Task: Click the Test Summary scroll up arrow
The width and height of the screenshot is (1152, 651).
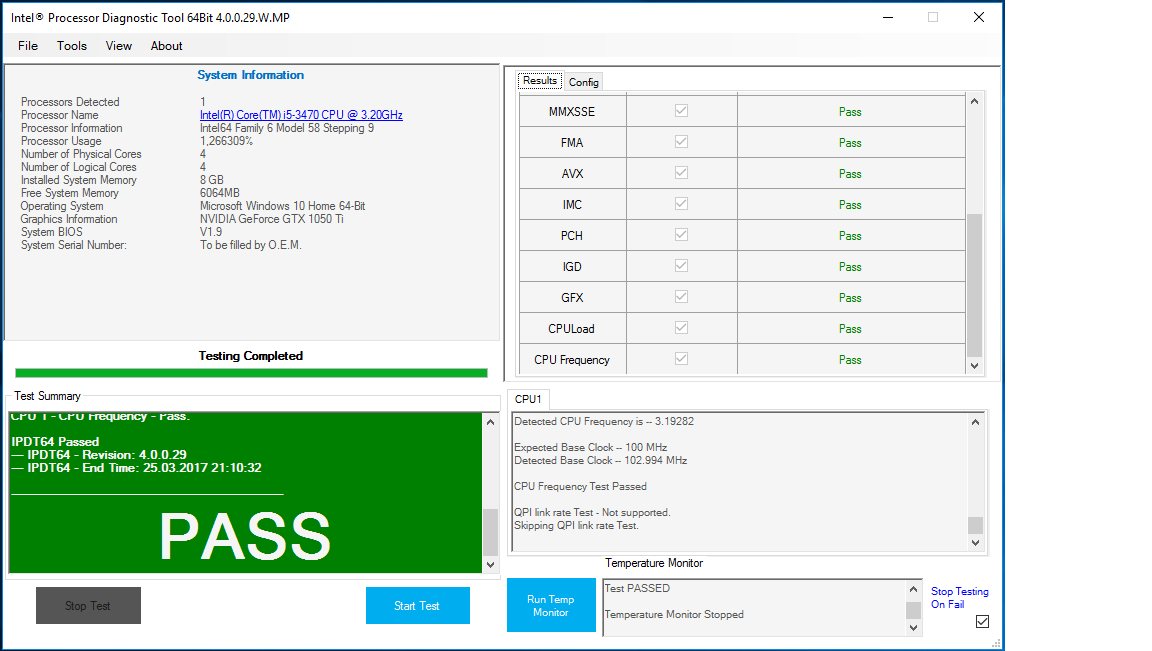Action: (x=490, y=422)
